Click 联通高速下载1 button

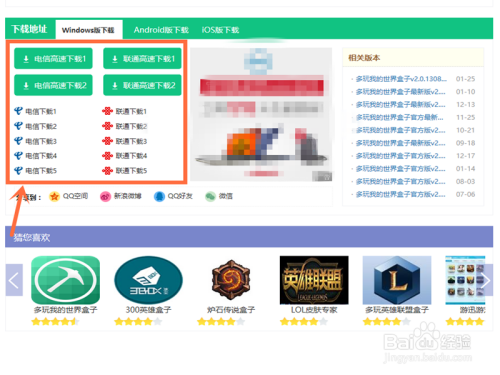(142, 59)
